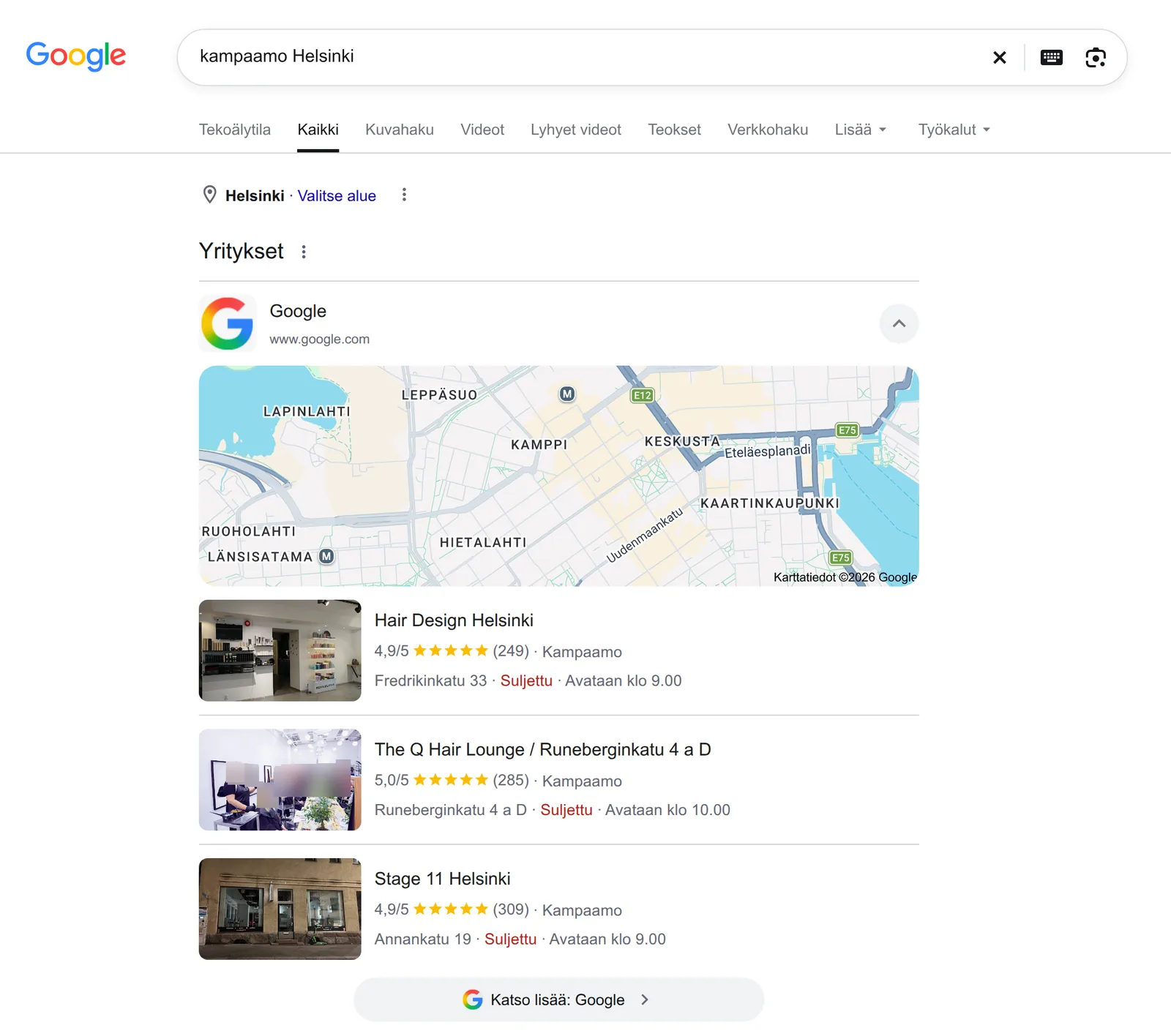The image size is (1171, 1036).
Task: Click the Annankatu 19 address text
Action: click(x=423, y=939)
